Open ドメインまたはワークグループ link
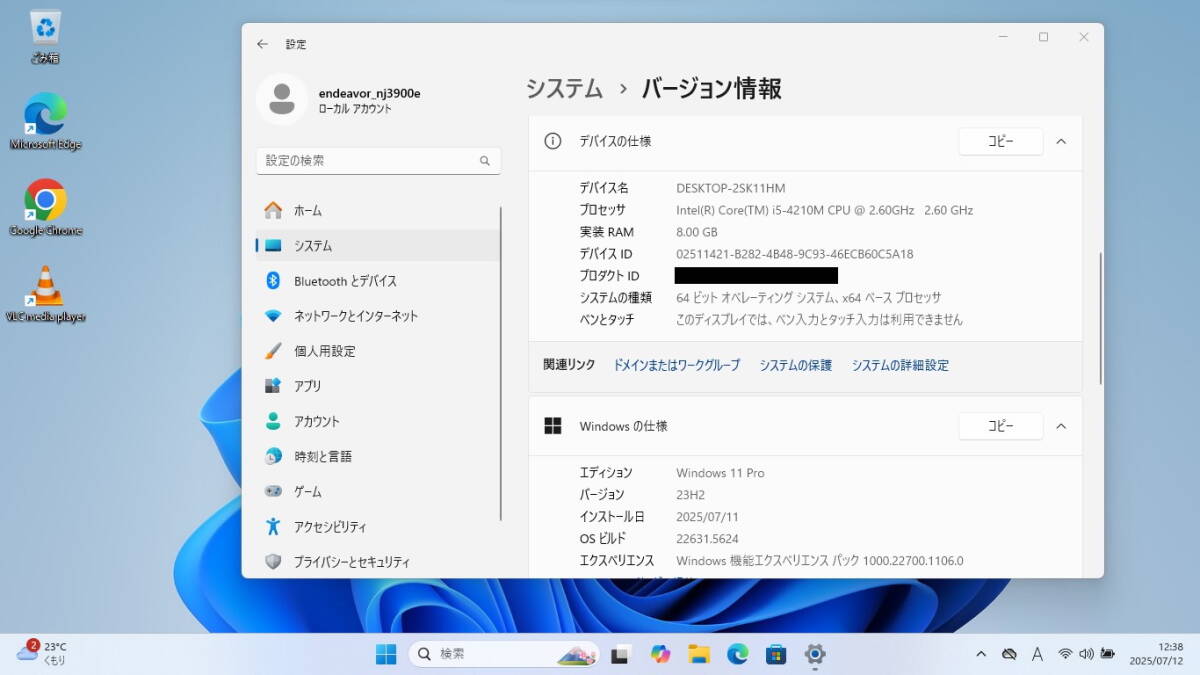 tap(677, 366)
